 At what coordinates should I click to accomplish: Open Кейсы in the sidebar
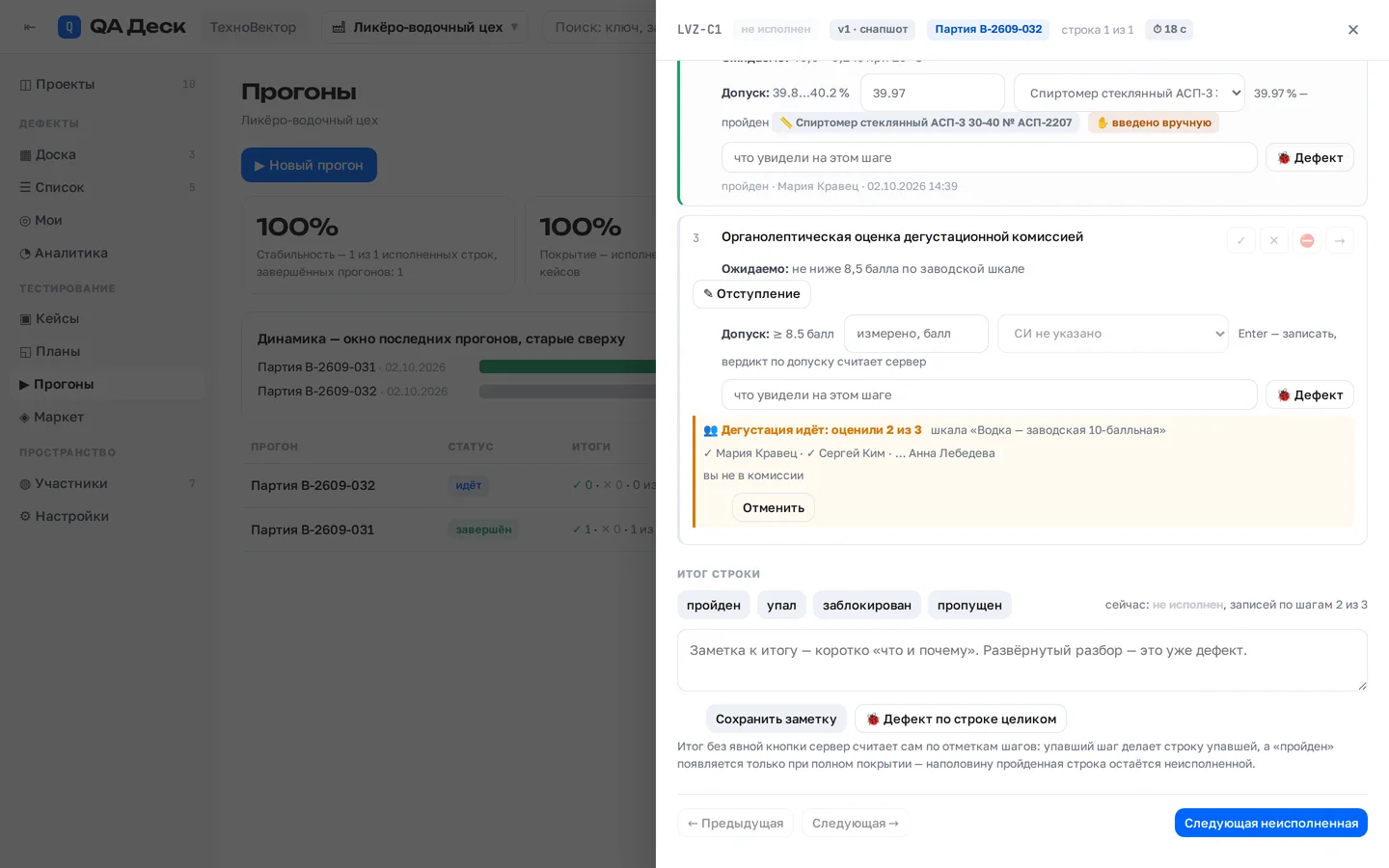[x=106, y=318]
